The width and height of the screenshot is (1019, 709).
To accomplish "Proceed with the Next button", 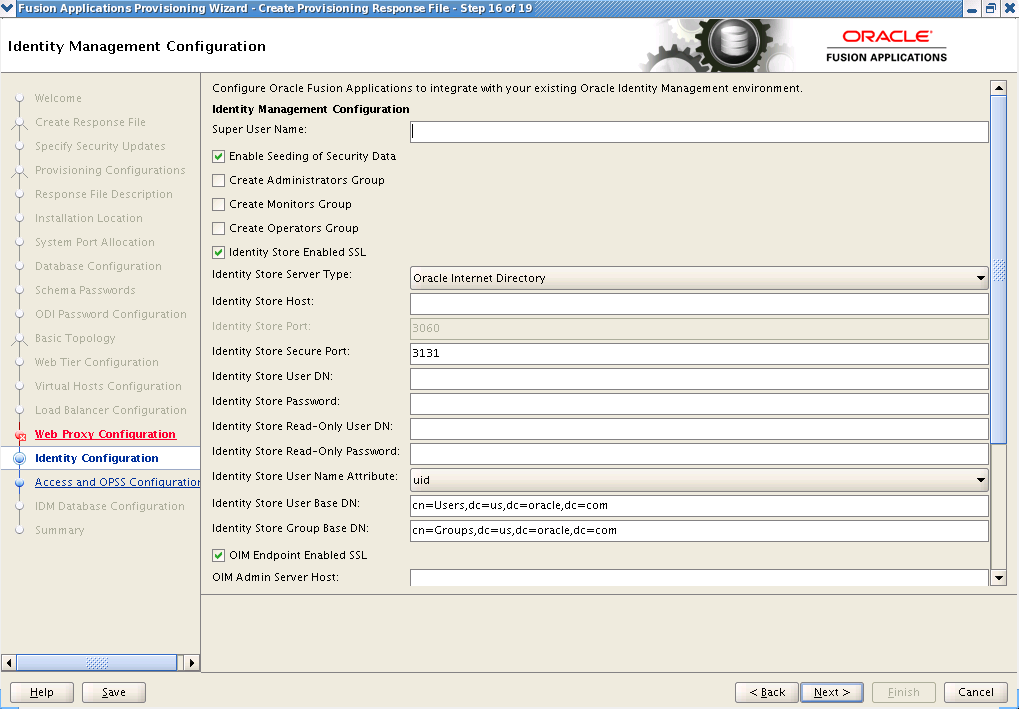I will (x=832, y=693).
